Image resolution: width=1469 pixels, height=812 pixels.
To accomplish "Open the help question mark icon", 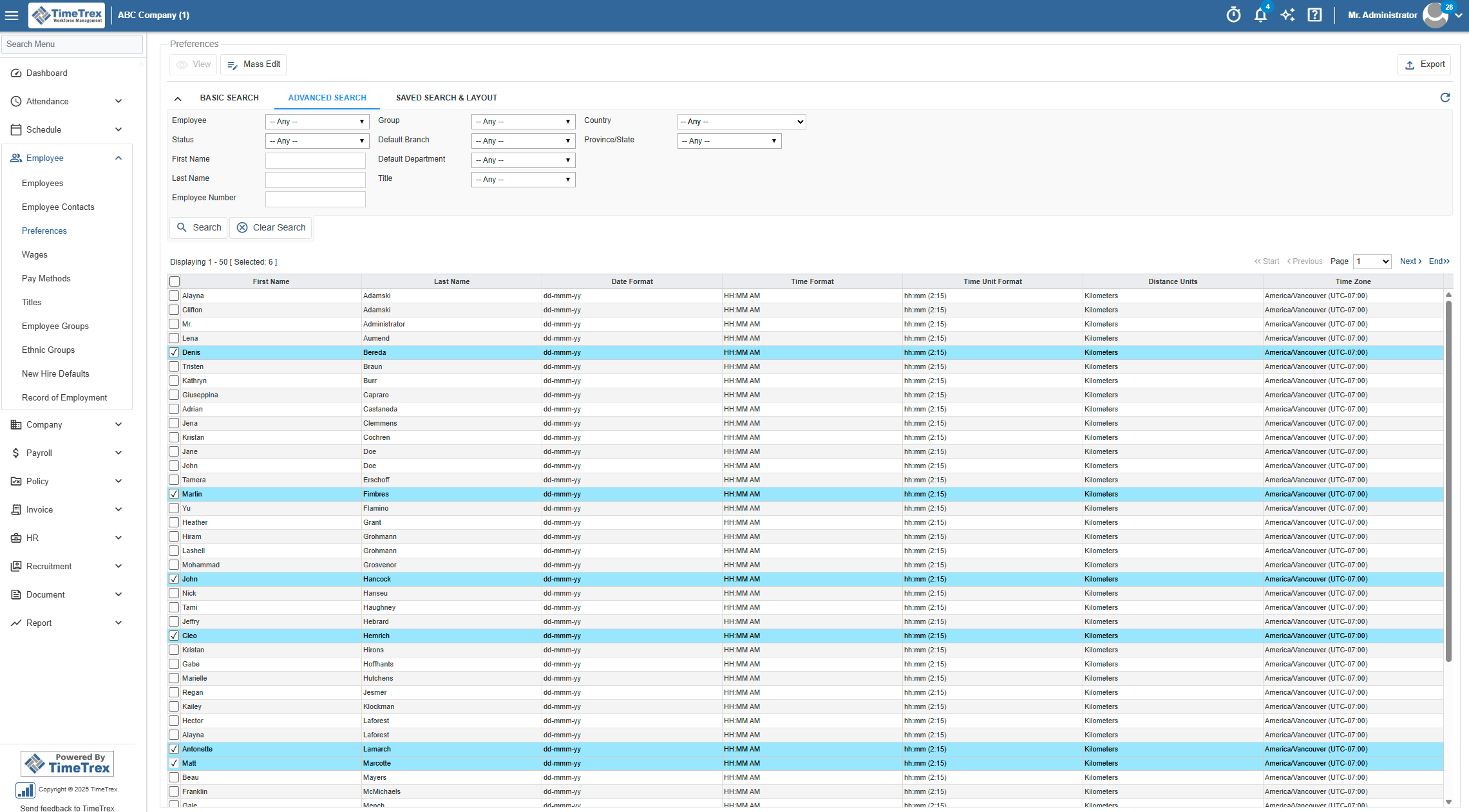I will click(1314, 15).
